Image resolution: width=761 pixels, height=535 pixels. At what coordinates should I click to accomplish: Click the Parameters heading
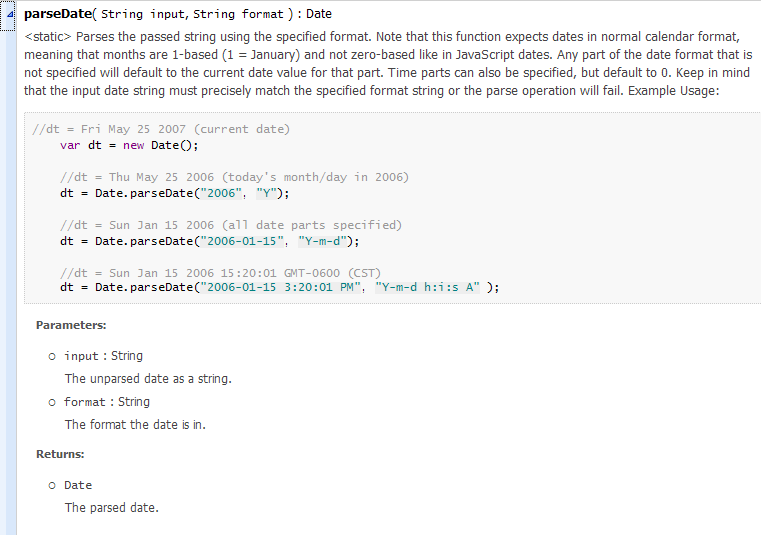click(x=71, y=325)
